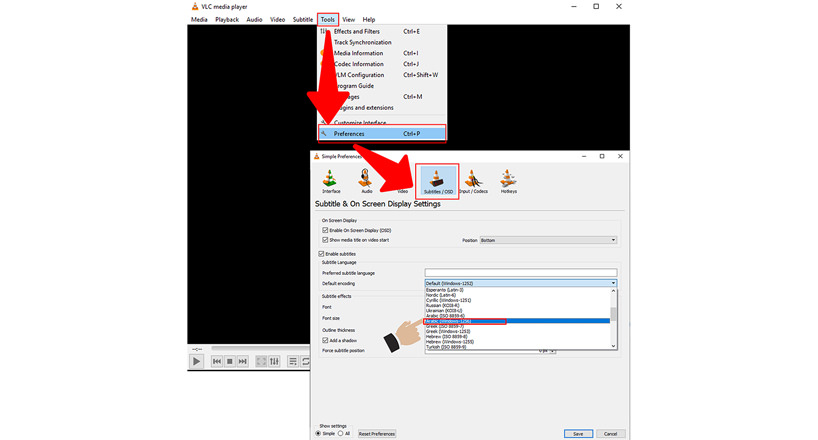Viewport: 818px width, 440px height.
Task: Click the encoding list scrollbar thumb
Action: (614, 314)
